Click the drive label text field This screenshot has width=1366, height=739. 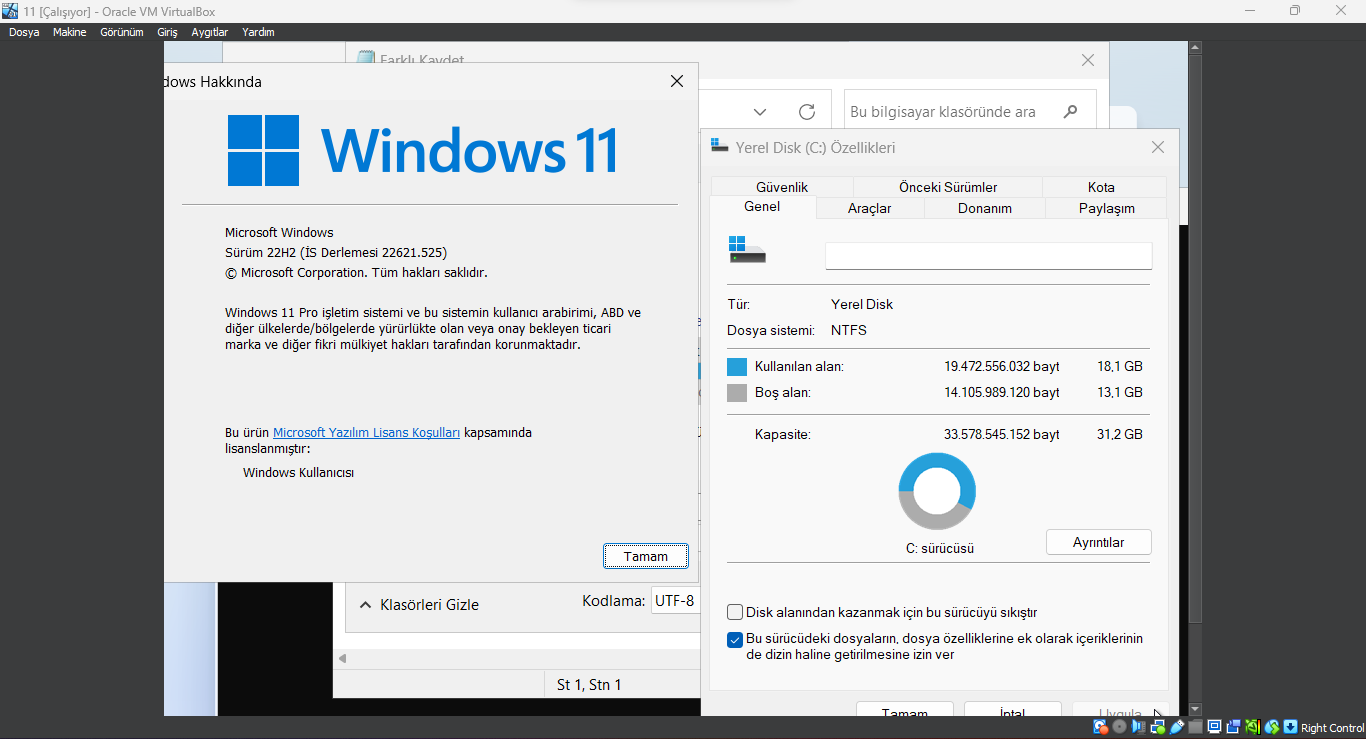tap(989, 256)
